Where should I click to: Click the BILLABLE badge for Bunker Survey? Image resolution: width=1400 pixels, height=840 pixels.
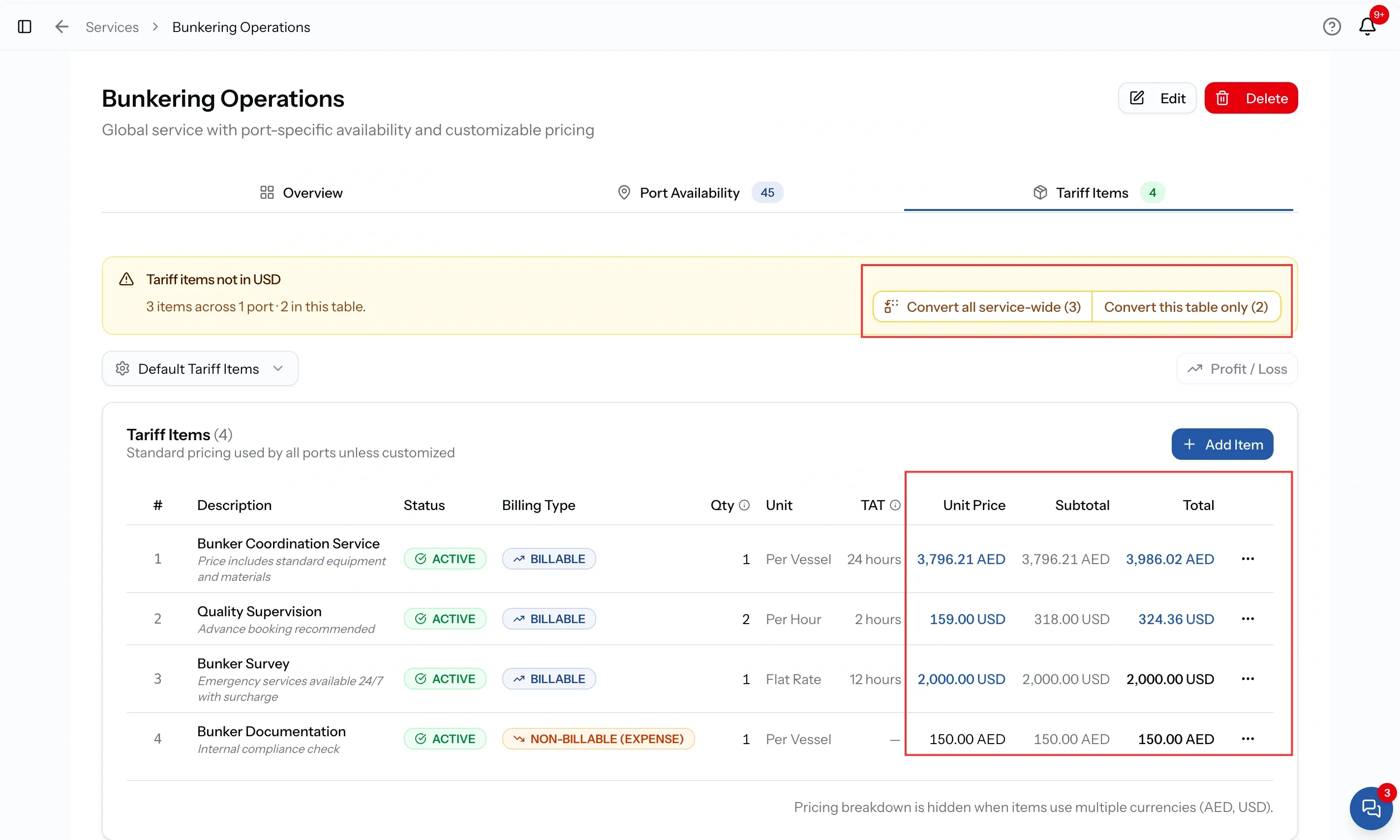pyautogui.click(x=548, y=679)
